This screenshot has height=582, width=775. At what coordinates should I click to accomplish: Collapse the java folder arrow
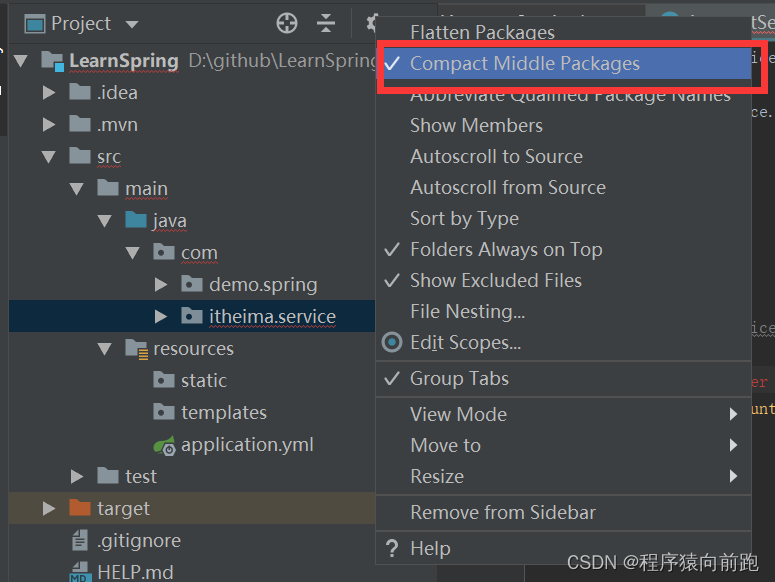[105, 221]
